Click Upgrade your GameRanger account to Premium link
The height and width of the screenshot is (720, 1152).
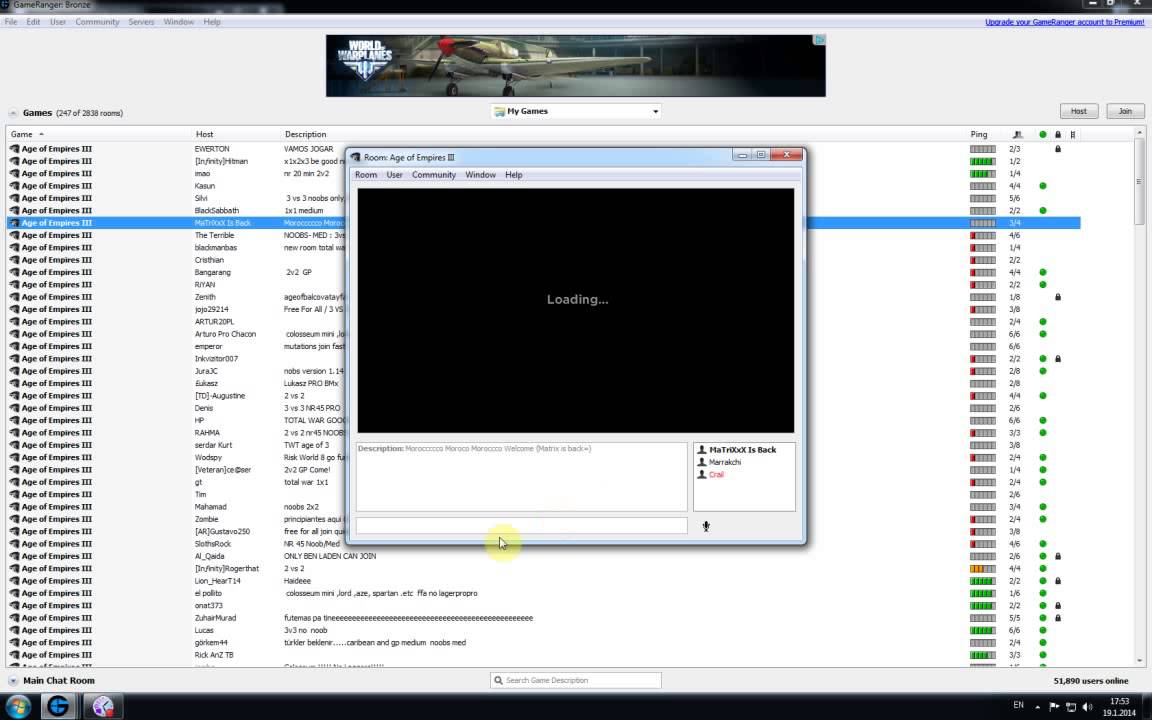[1065, 22]
